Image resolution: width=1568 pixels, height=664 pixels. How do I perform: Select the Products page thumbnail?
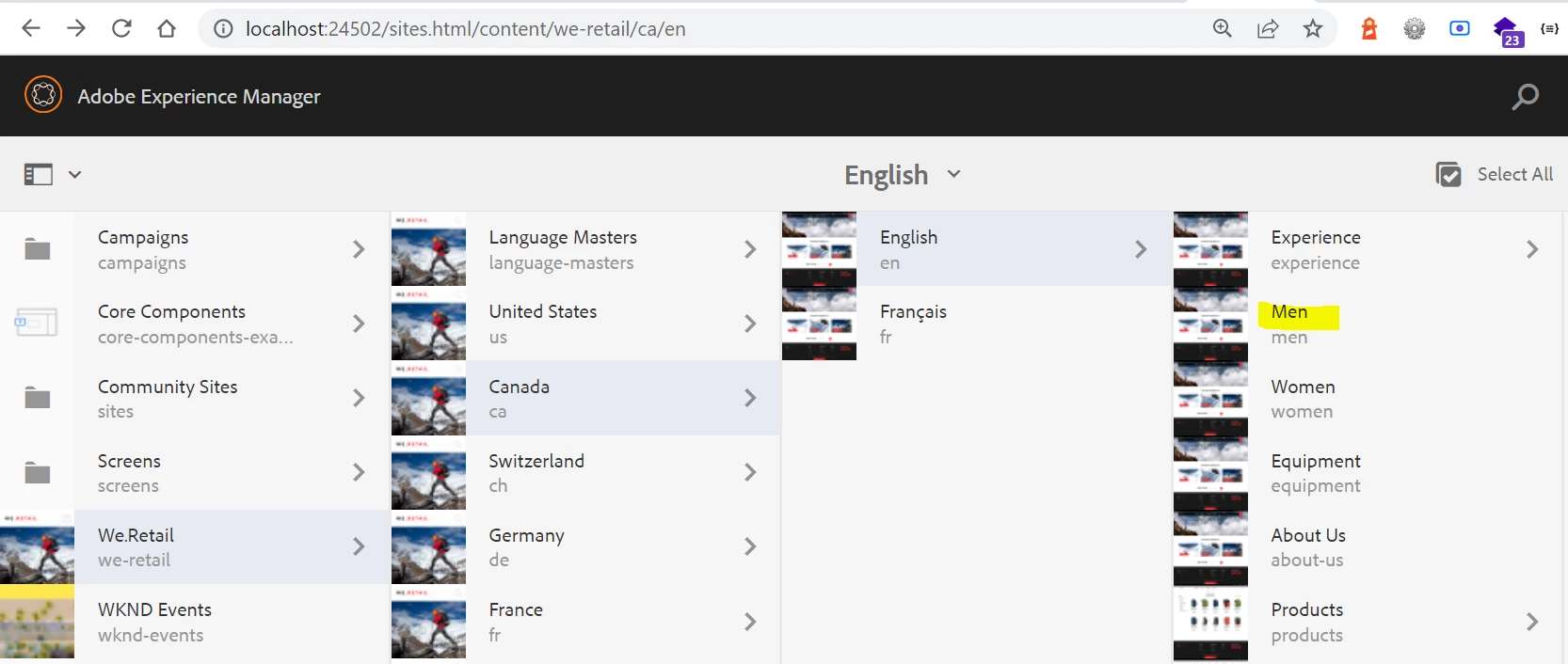pos(1210,622)
